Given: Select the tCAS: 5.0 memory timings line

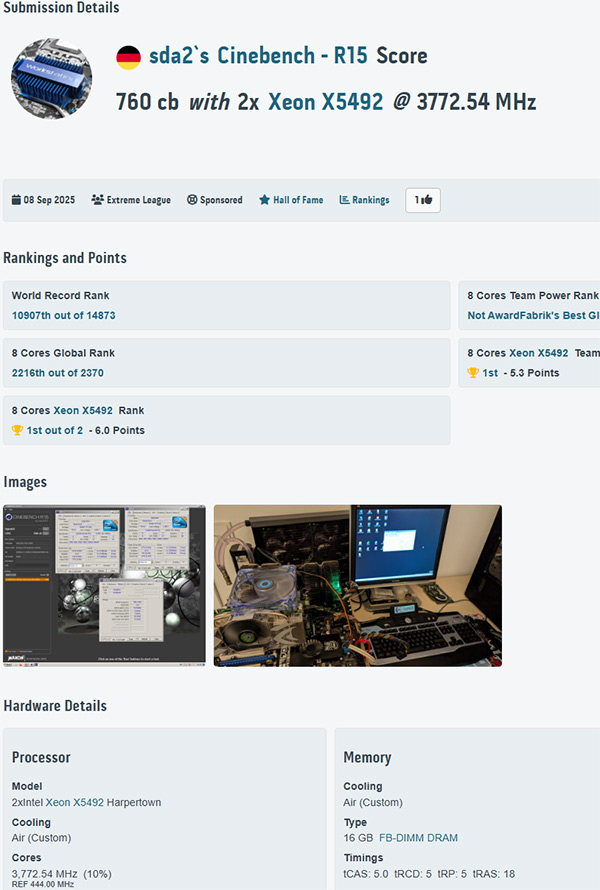Looking at the screenshot, I should click(x=429, y=874).
